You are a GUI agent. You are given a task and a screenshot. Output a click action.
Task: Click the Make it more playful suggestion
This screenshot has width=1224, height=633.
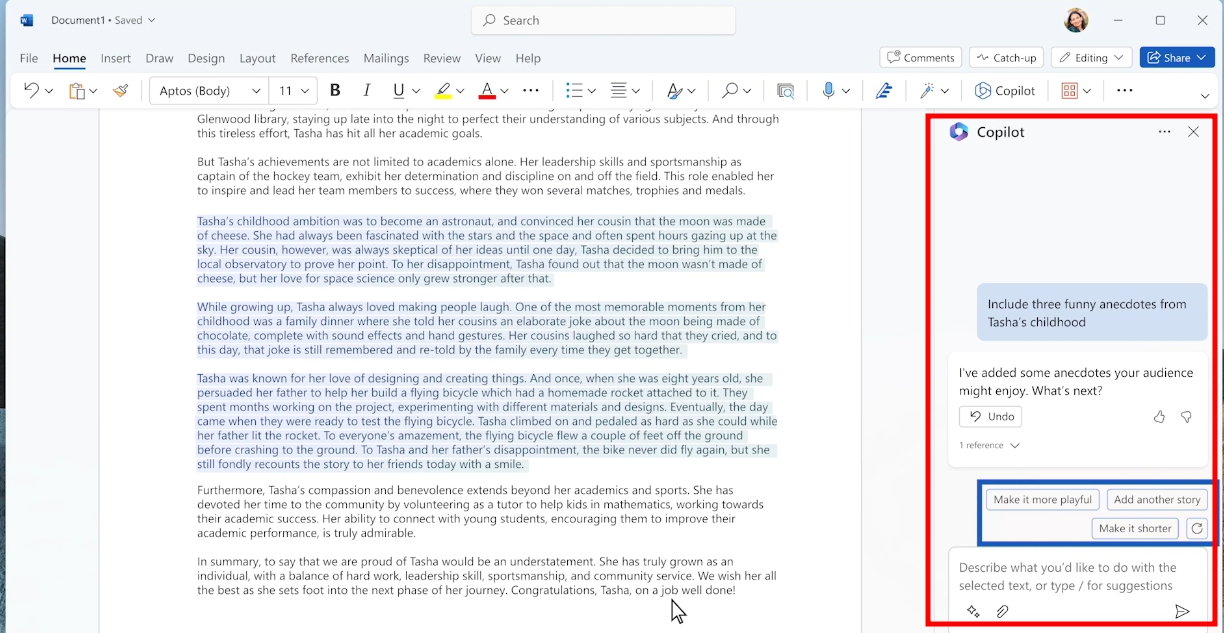click(x=1043, y=500)
